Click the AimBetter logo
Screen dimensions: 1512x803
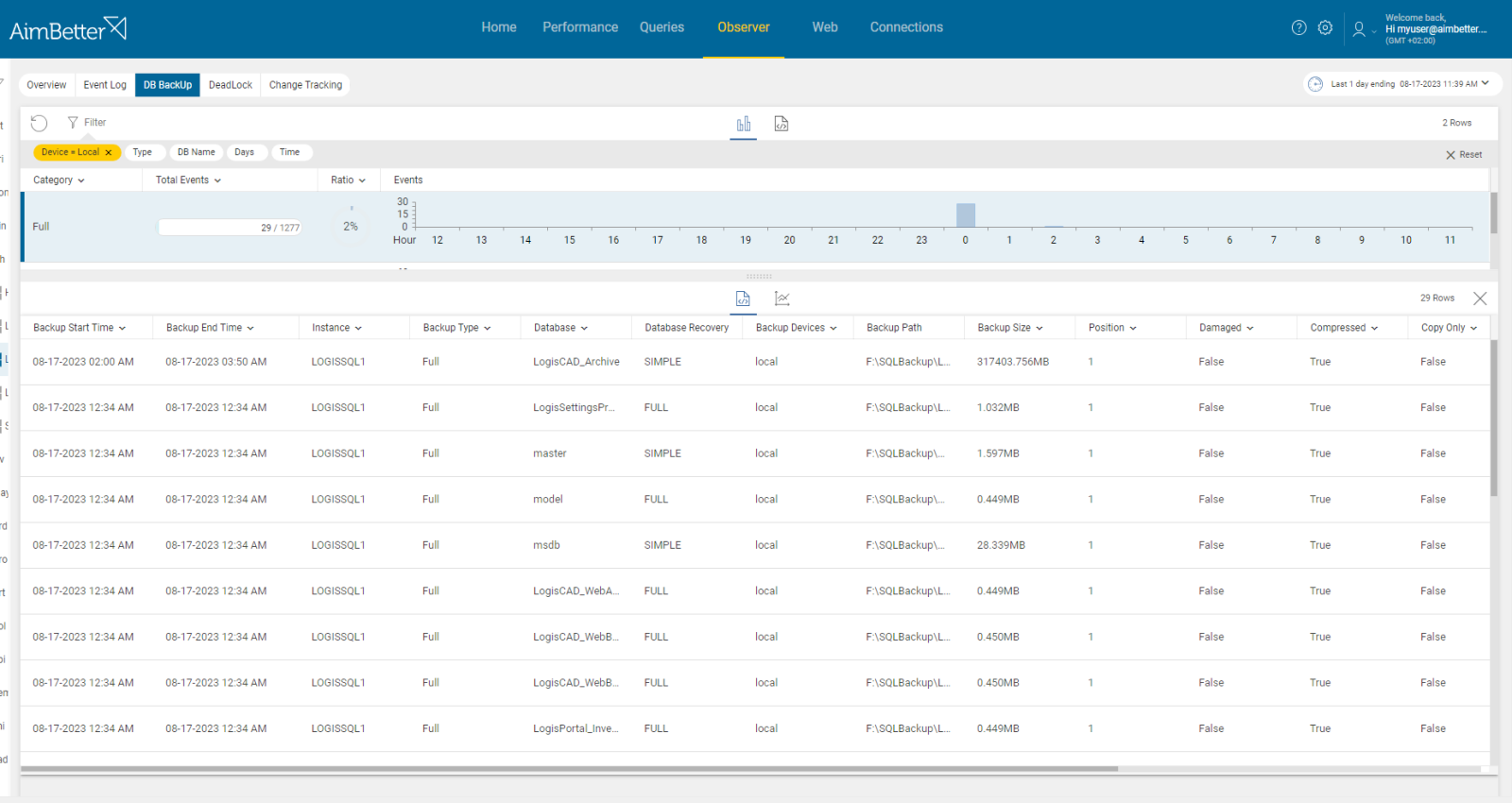(68, 28)
